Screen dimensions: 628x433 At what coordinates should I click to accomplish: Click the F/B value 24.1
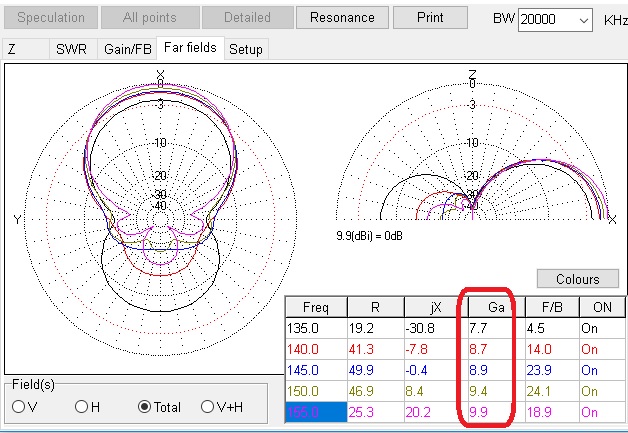552,391
